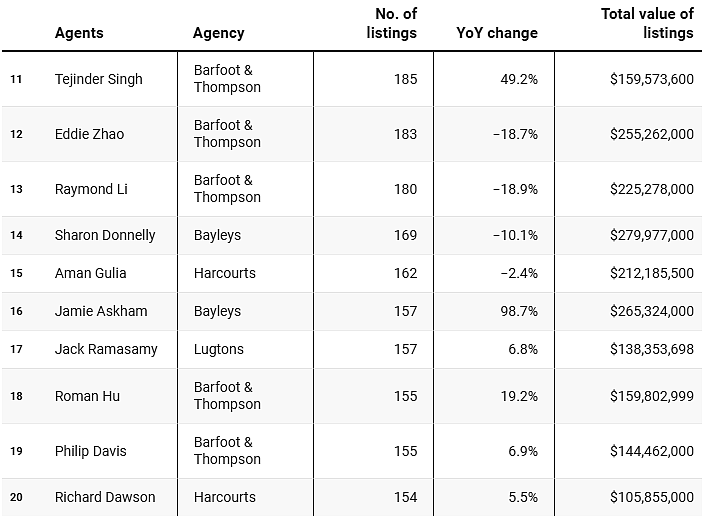Click the Total value of listings header
703x521 pixels.
click(x=647, y=23)
